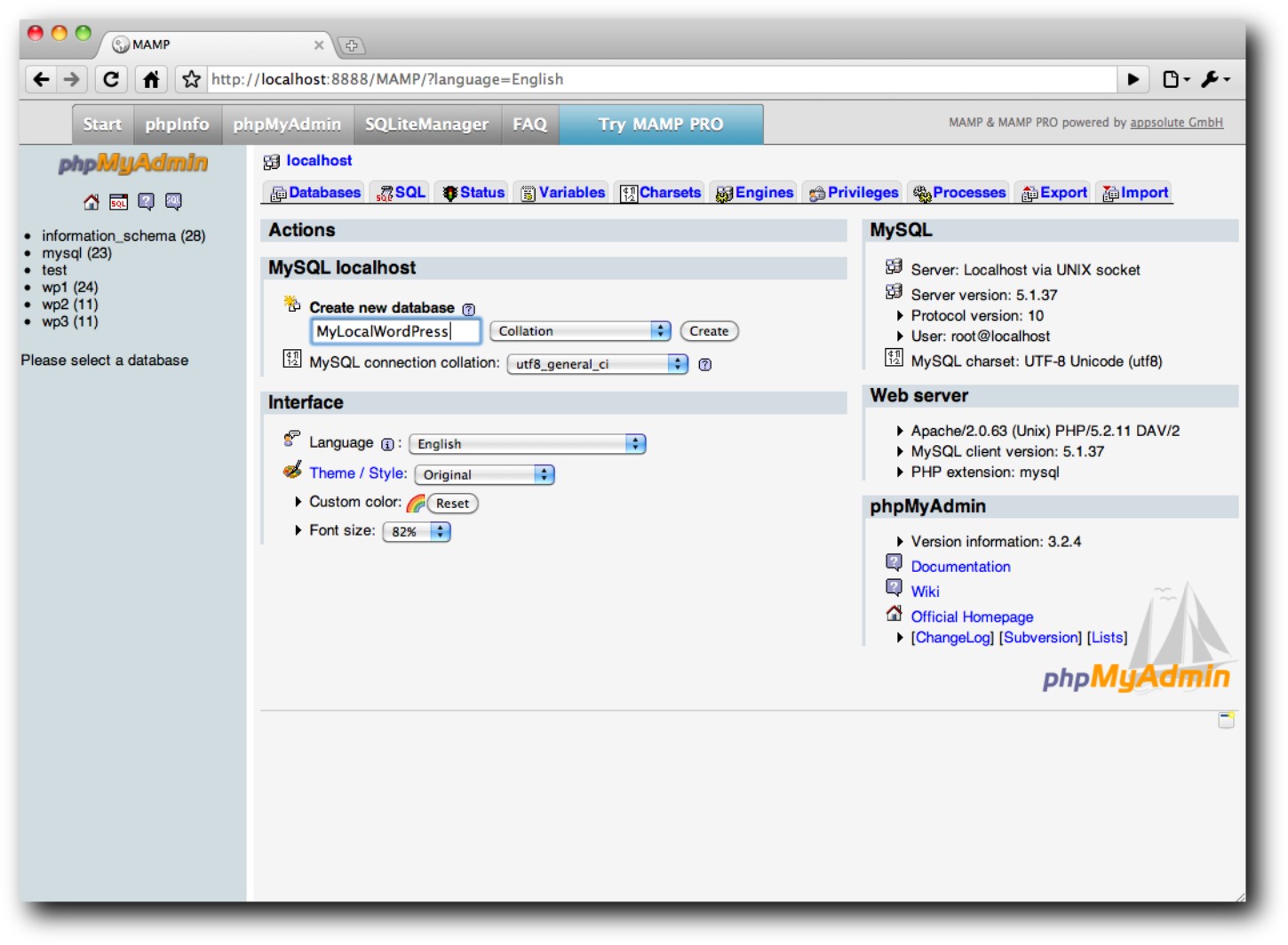Click info icon next to Language

387,444
